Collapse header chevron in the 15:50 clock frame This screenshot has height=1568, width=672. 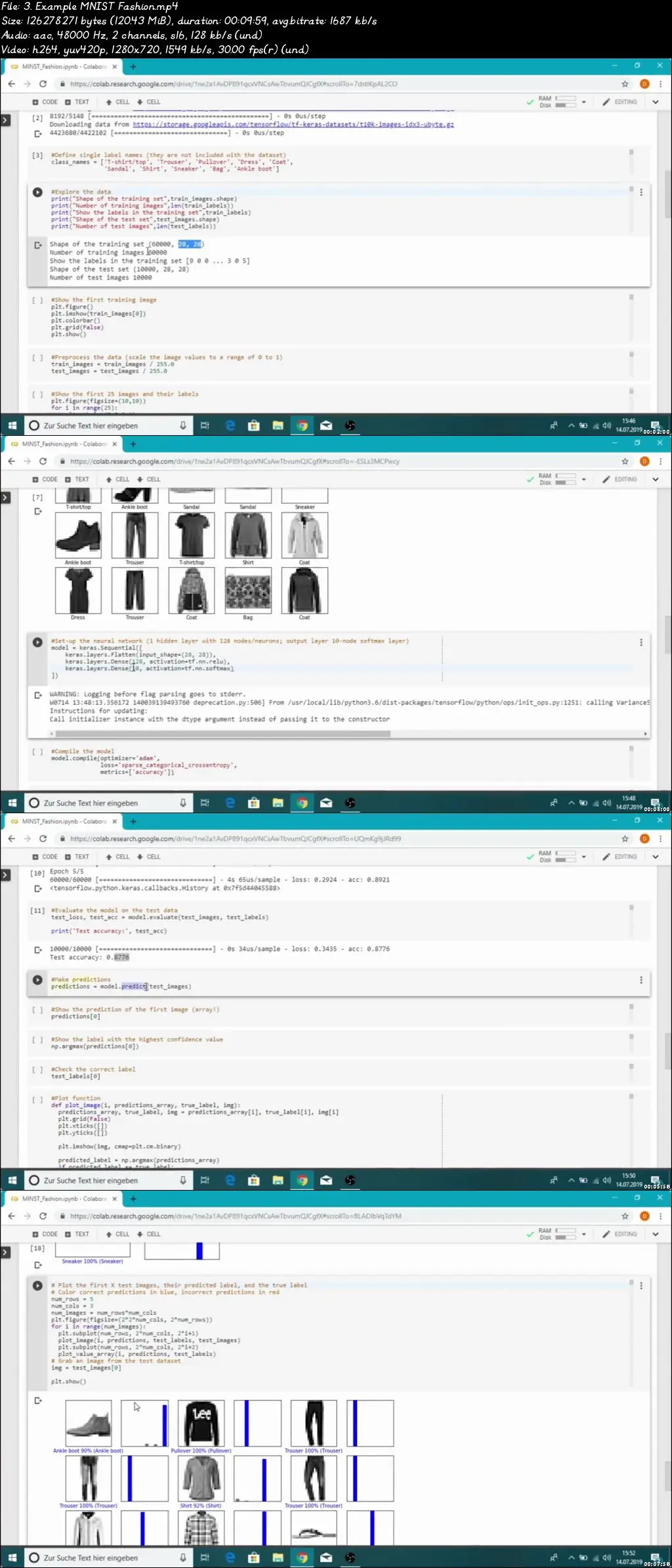(655, 857)
